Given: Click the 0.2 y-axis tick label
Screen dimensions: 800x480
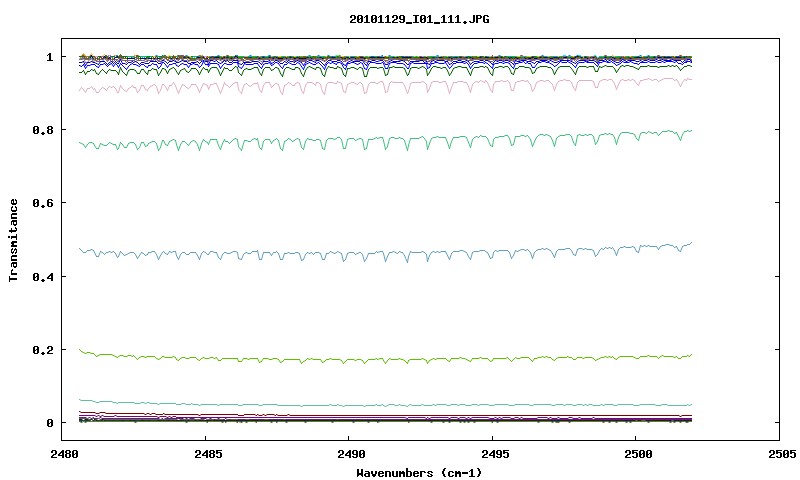Looking at the screenshot, I should coord(43,350).
